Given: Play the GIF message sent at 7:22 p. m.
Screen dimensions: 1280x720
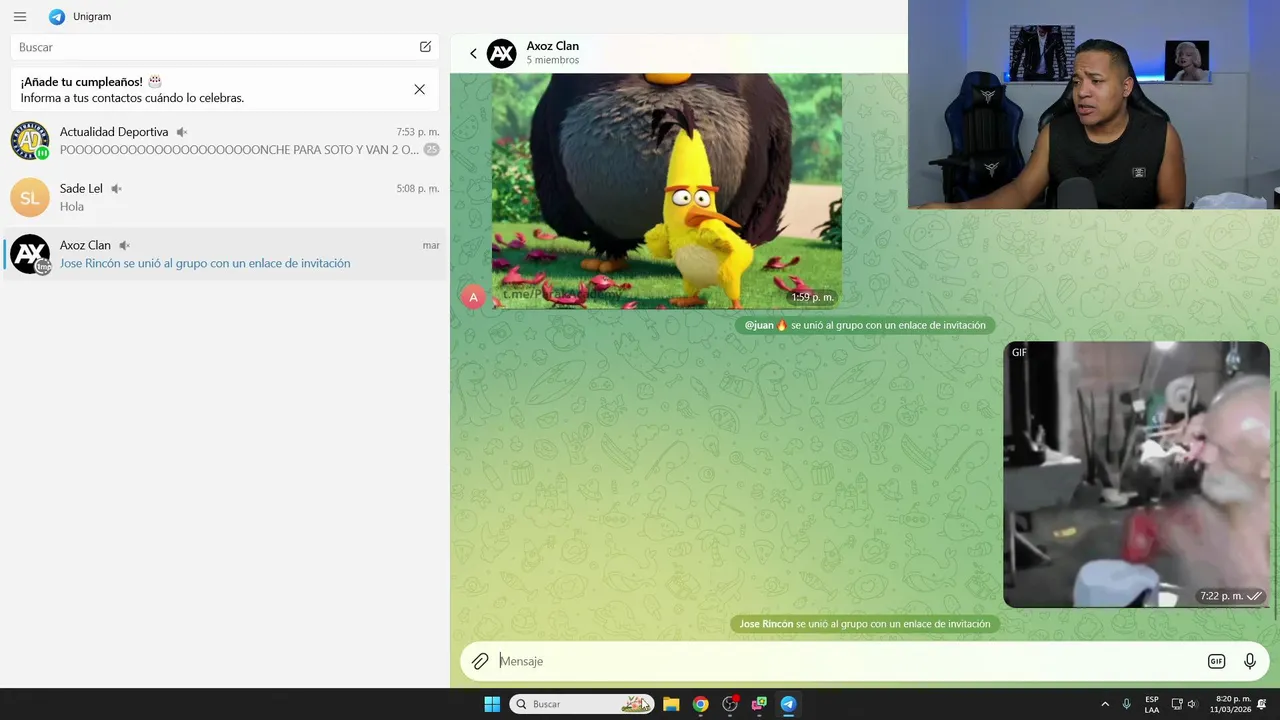Looking at the screenshot, I should click(1137, 474).
